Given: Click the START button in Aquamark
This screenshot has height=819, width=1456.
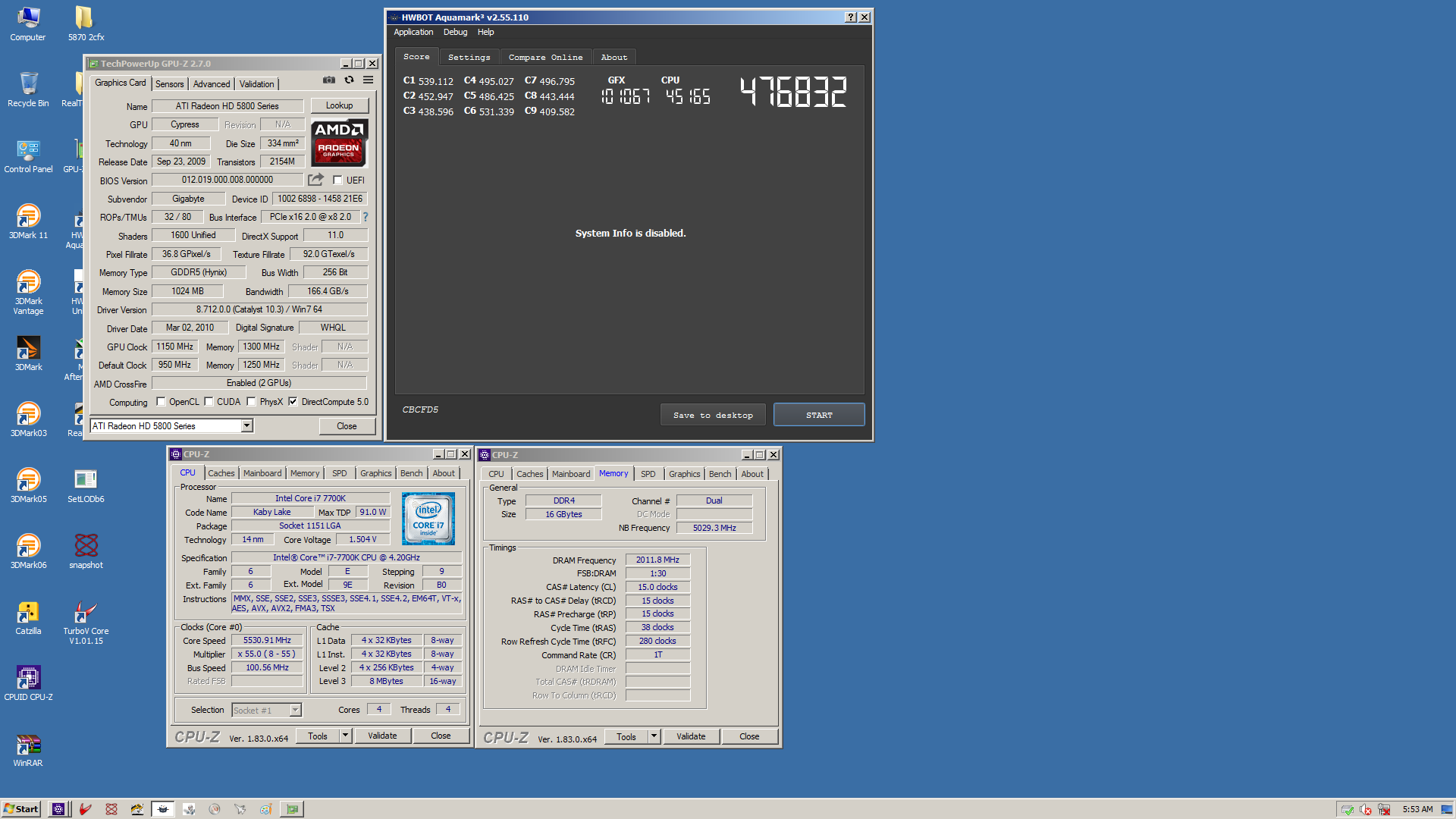Looking at the screenshot, I should pos(819,415).
